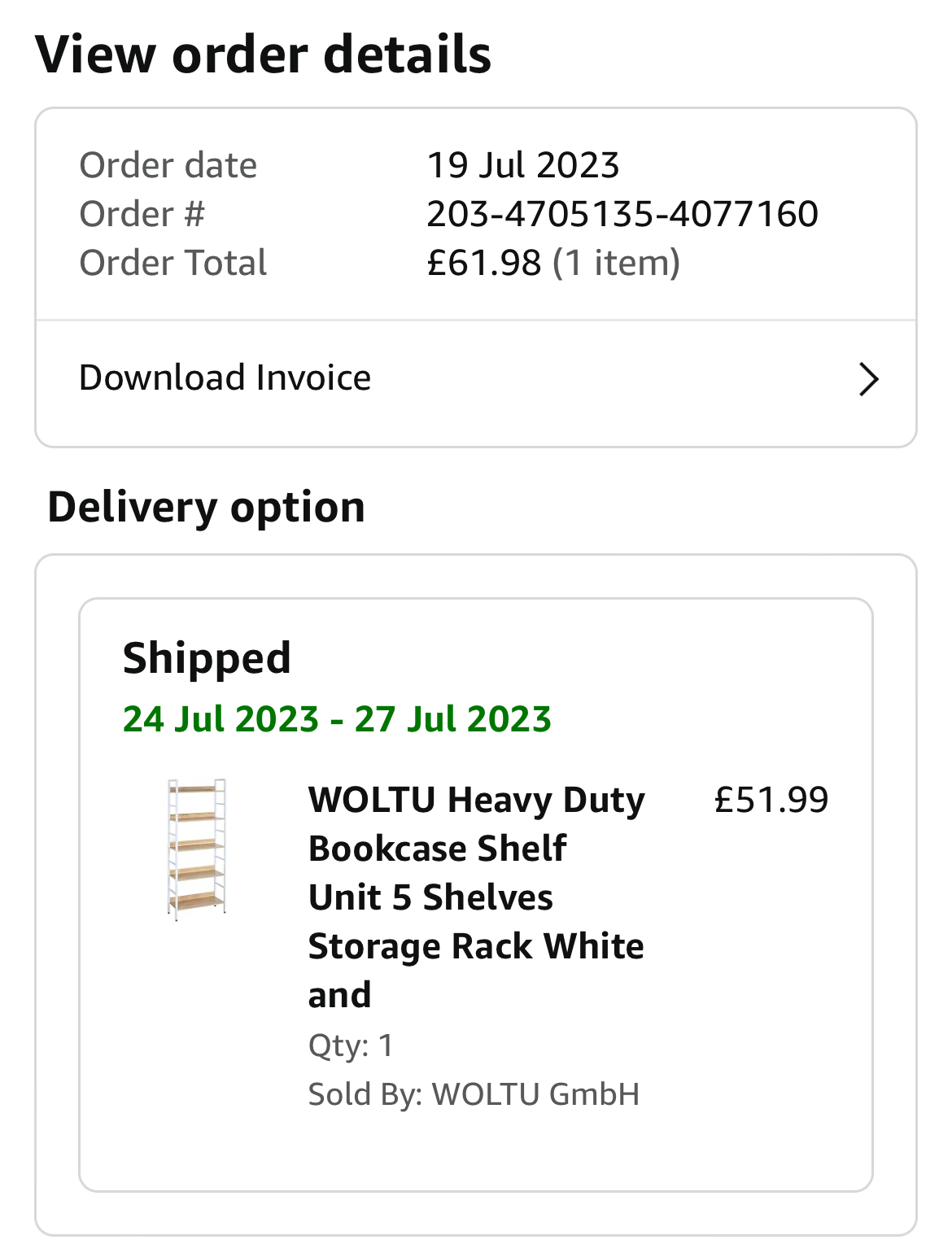Image resolution: width=952 pixels, height=1257 pixels.
Task: Tap the 19 Jul 2023 order date
Action: (x=523, y=165)
